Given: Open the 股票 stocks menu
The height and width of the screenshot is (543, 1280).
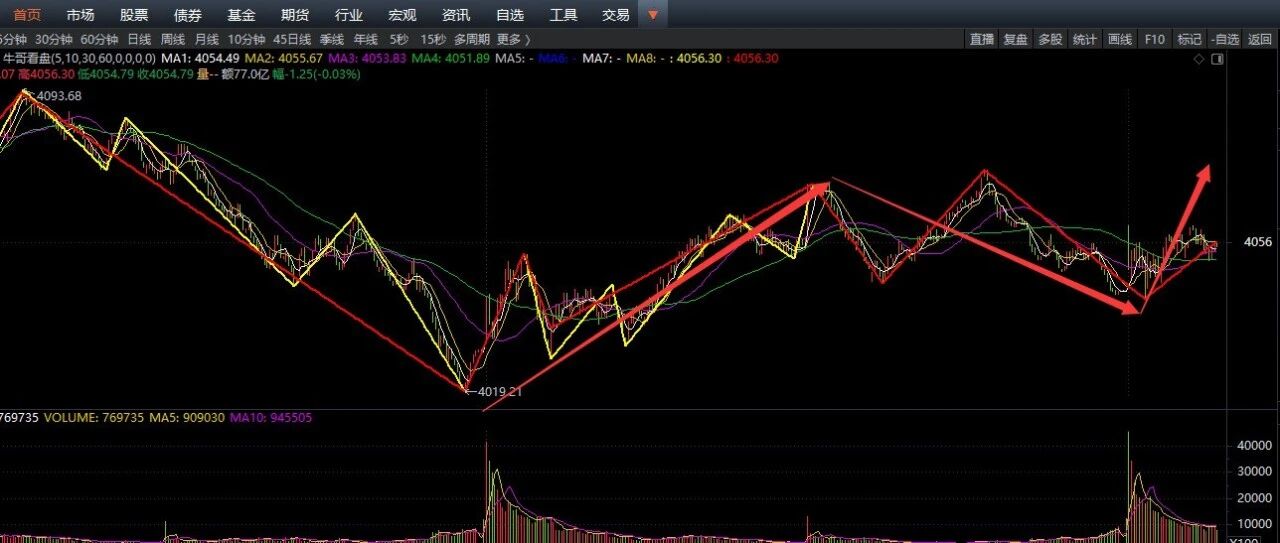Looking at the screenshot, I should coord(134,15).
